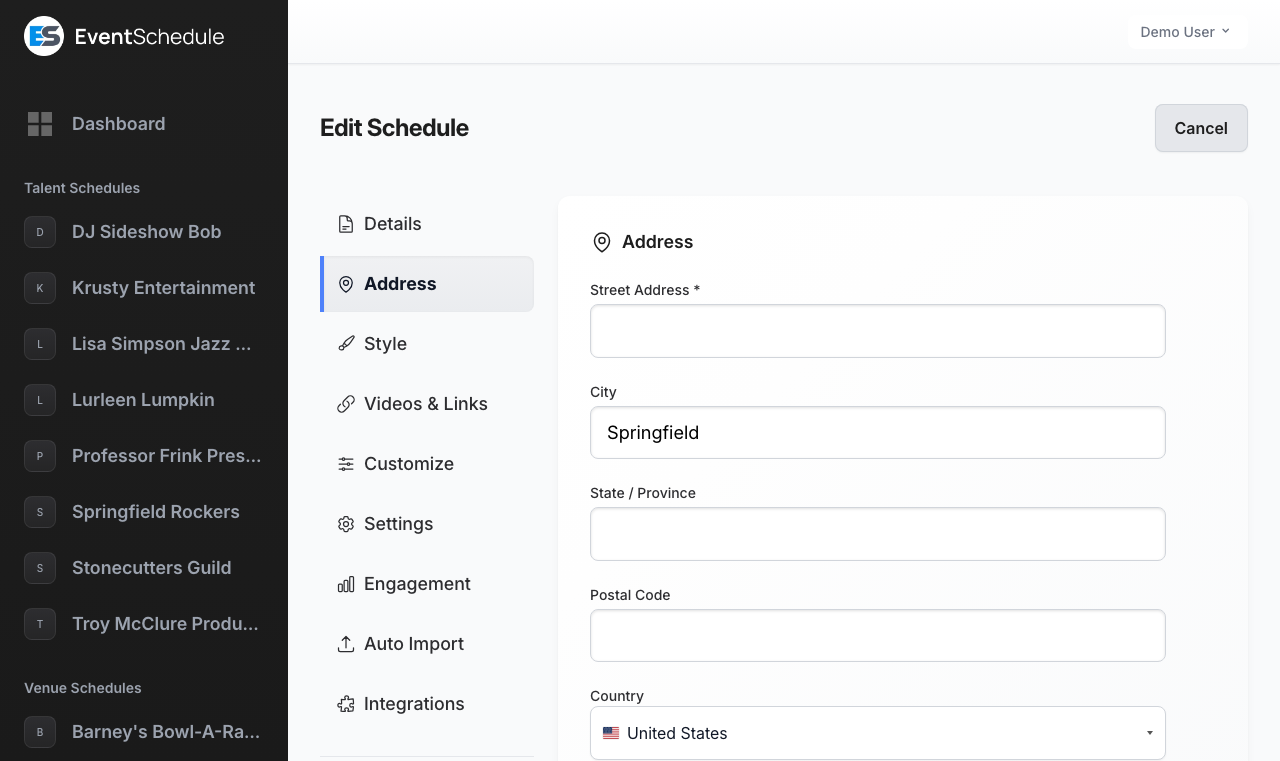
Task: Click the Videos & Links chain icon
Action: point(346,404)
